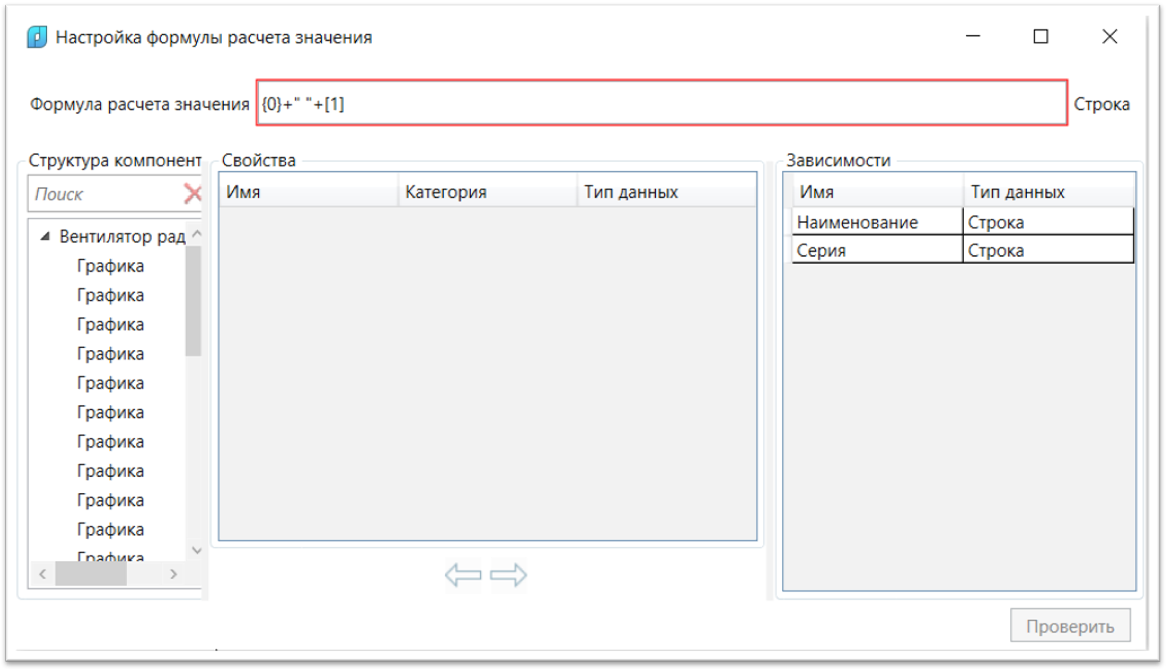Select the last fully visible Графика item
This screenshot has height=669, width=1167.
[x=110, y=529]
